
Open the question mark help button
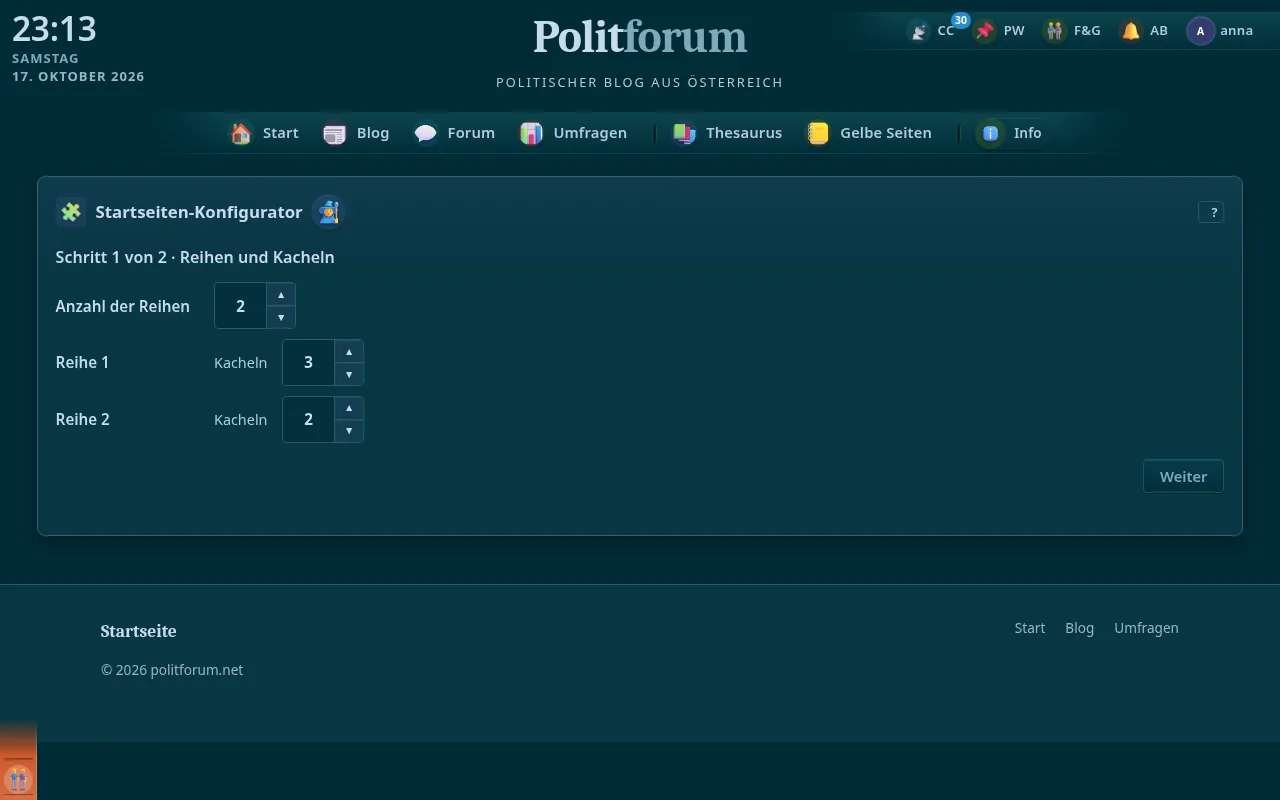coord(1211,212)
